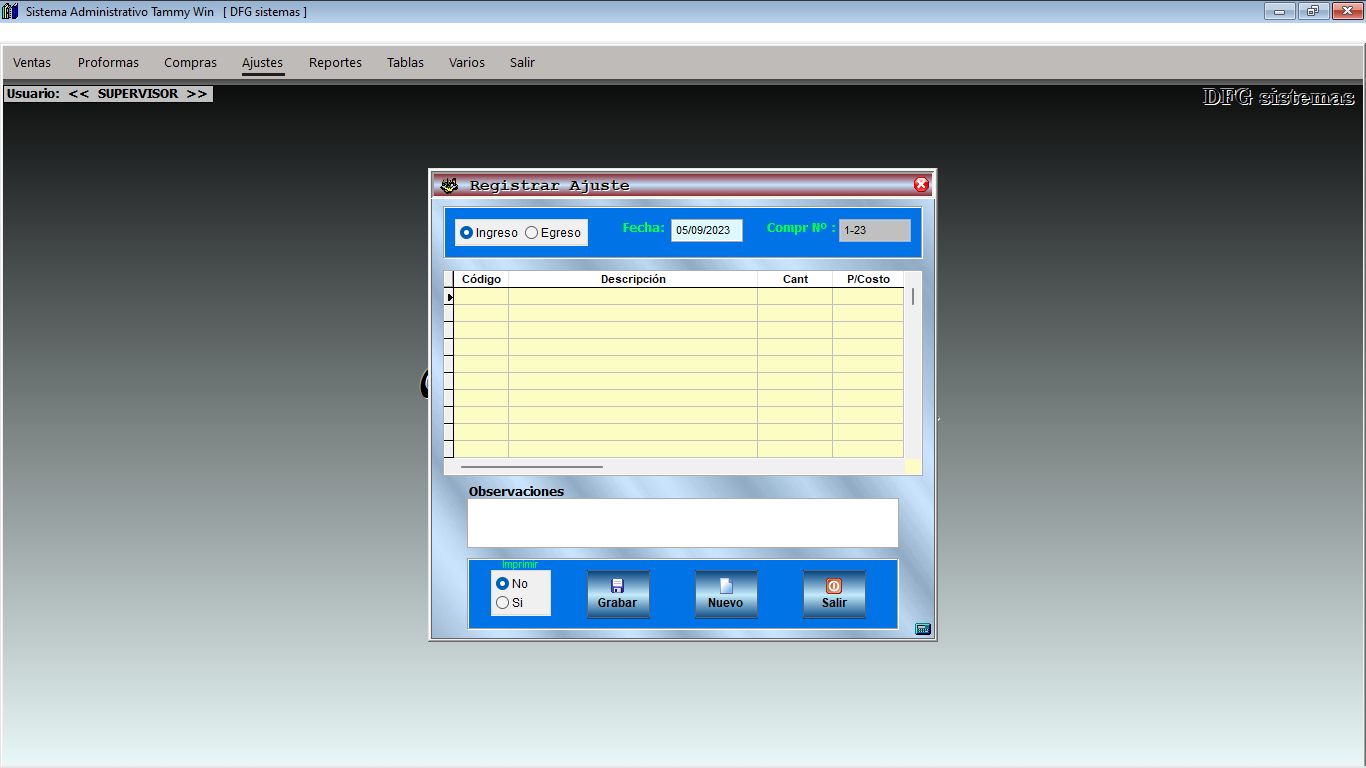Click the Observaciones text box
1366x768 pixels.
click(x=683, y=523)
